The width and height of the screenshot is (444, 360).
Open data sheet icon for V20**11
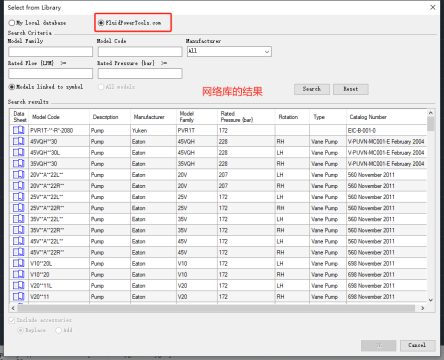pos(19,296)
